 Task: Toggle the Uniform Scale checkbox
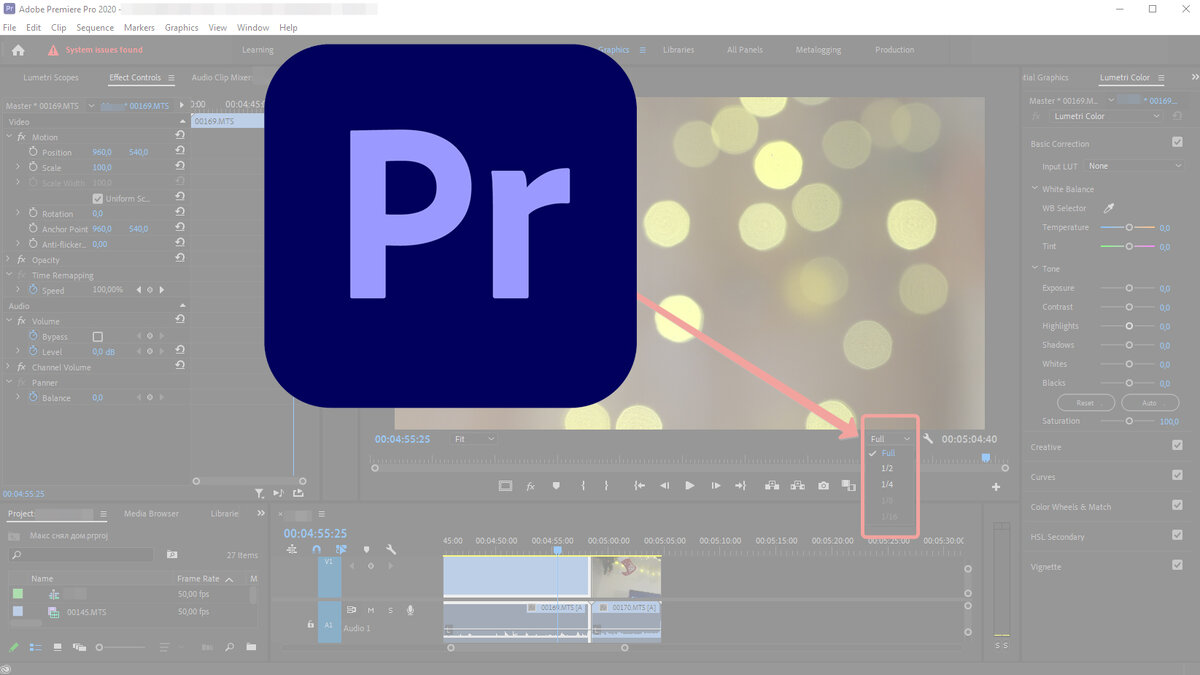97,198
